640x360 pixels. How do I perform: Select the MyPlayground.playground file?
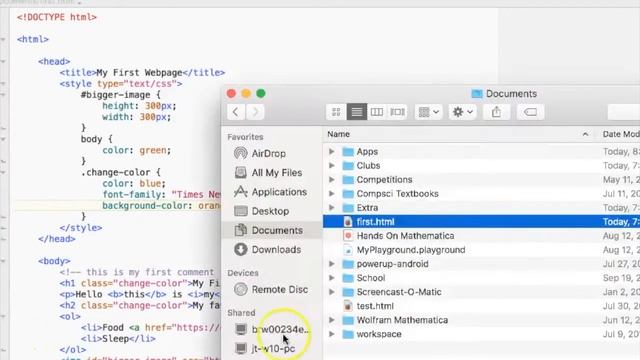pos(481,250)
